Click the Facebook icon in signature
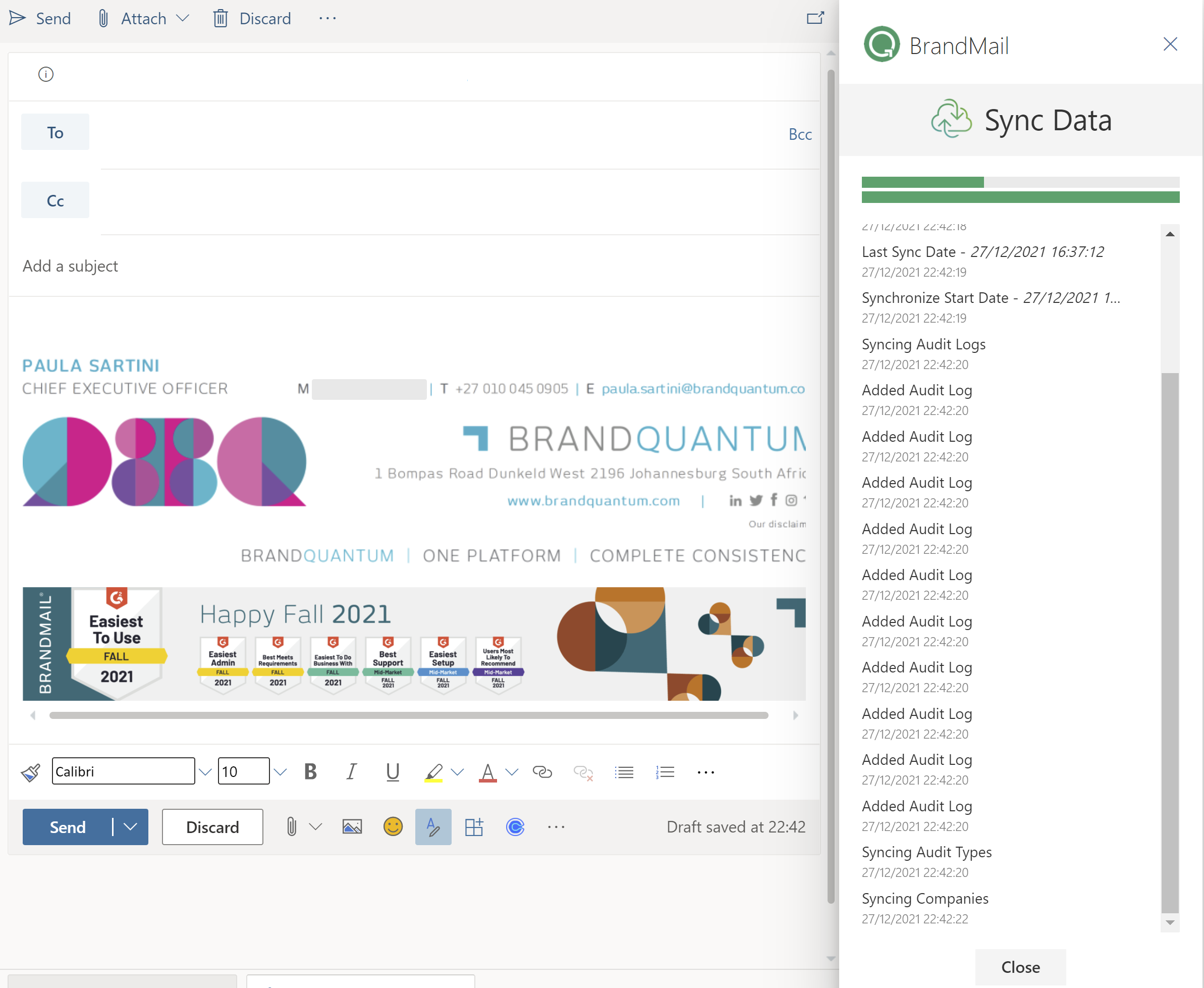Screen dimensions: 1204x988 [774, 500]
